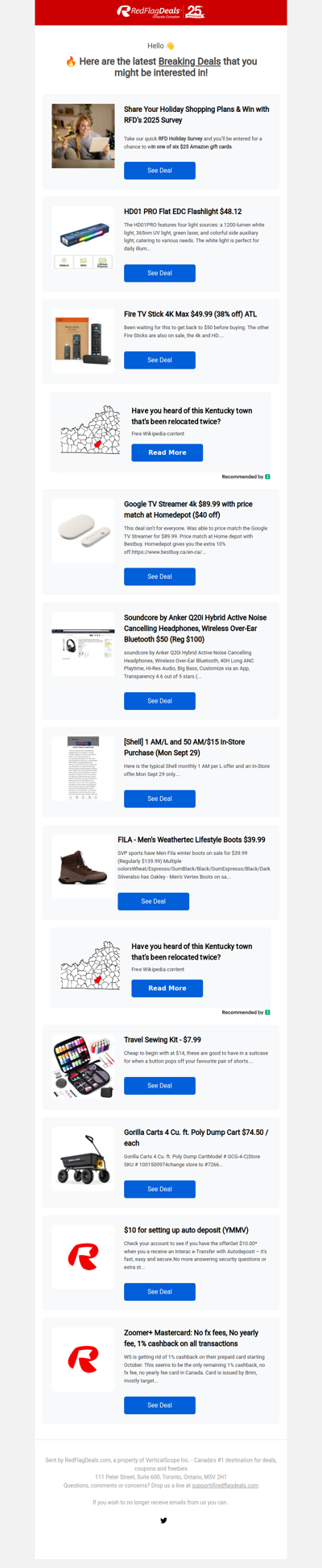Open the red logo beside the auto deposit deal

tap(83, 1256)
